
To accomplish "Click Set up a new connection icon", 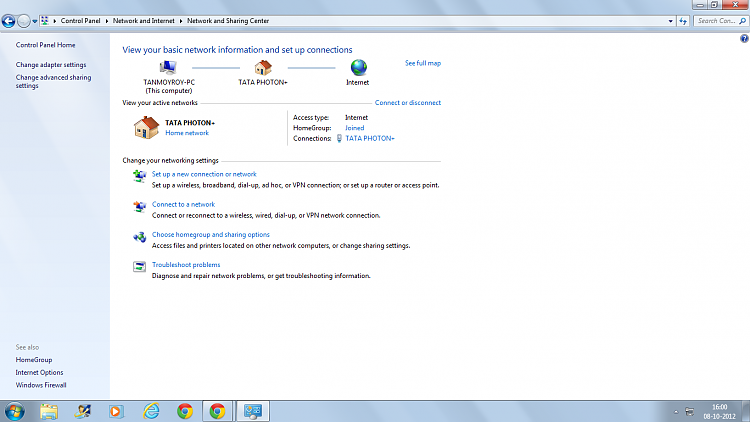I will coord(139,176).
